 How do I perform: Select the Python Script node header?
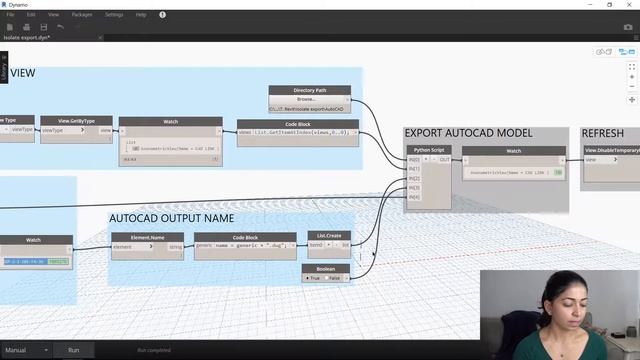(x=429, y=150)
